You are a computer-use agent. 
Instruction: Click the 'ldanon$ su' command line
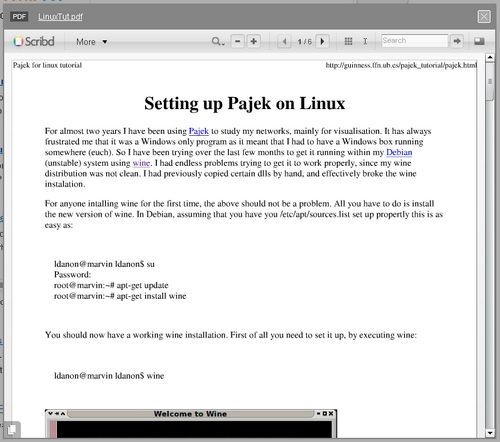click(x=104, y=264)
